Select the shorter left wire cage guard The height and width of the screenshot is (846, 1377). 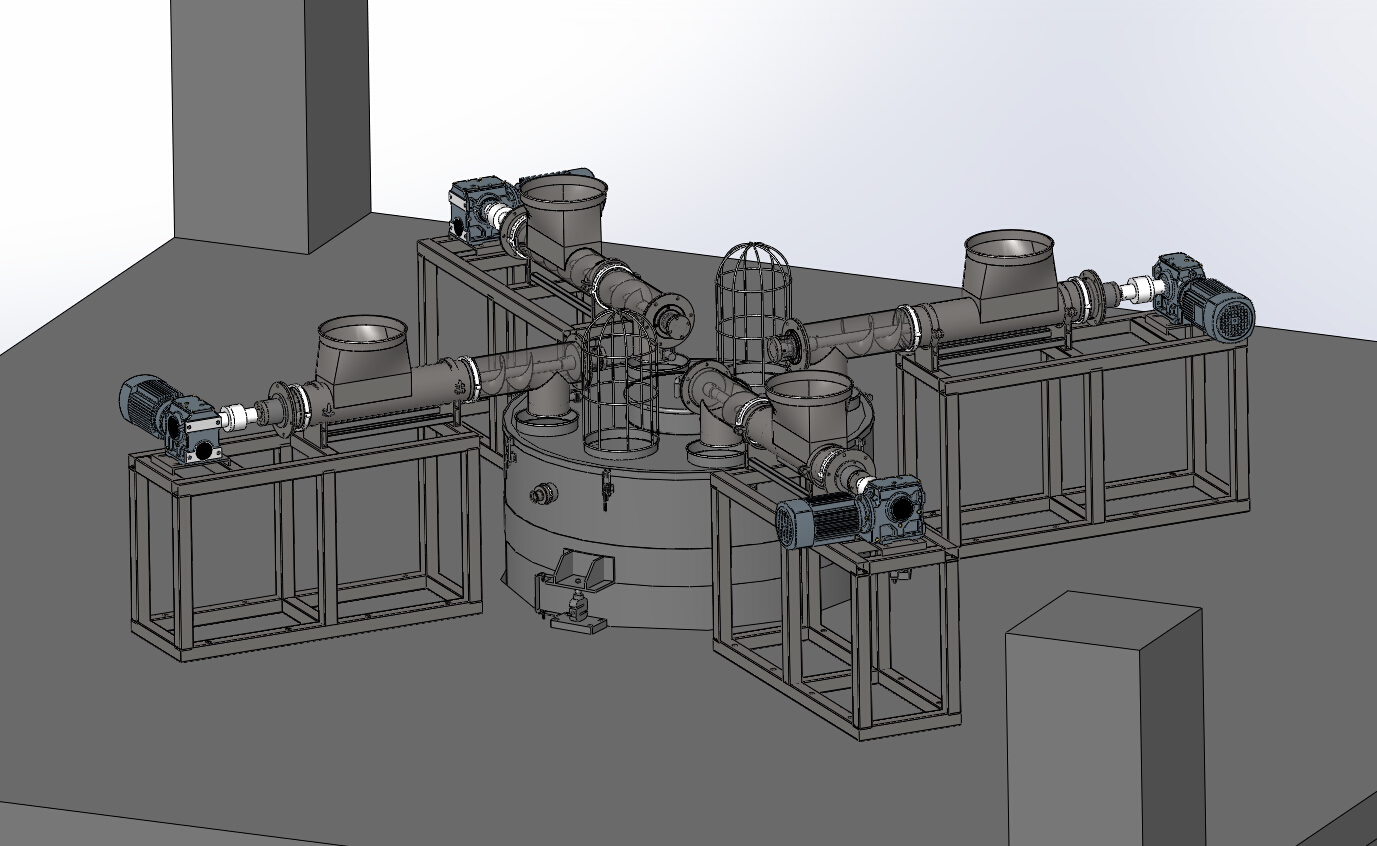(x=620, y=385)
